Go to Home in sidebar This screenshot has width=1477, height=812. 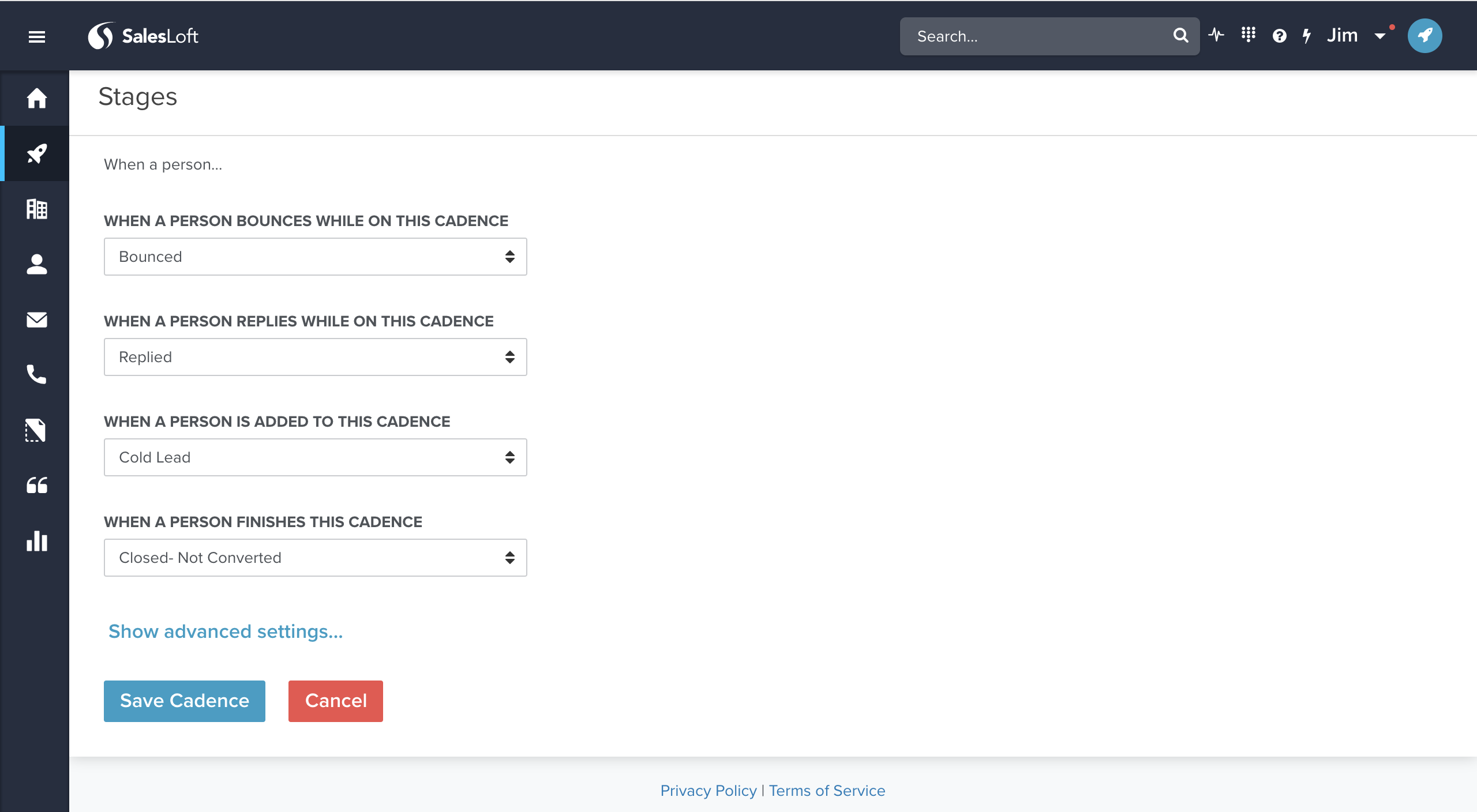[37, 98]
